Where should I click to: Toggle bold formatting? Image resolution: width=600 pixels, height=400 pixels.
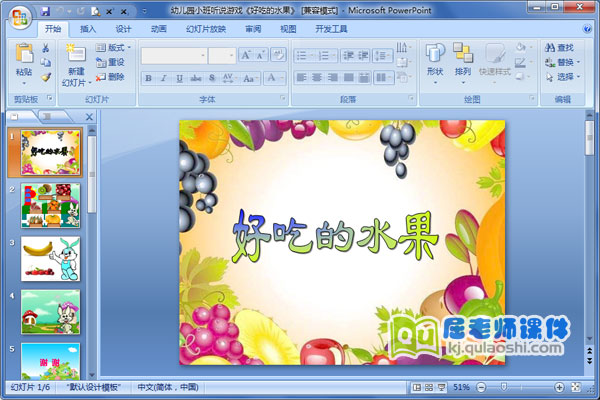148,78
